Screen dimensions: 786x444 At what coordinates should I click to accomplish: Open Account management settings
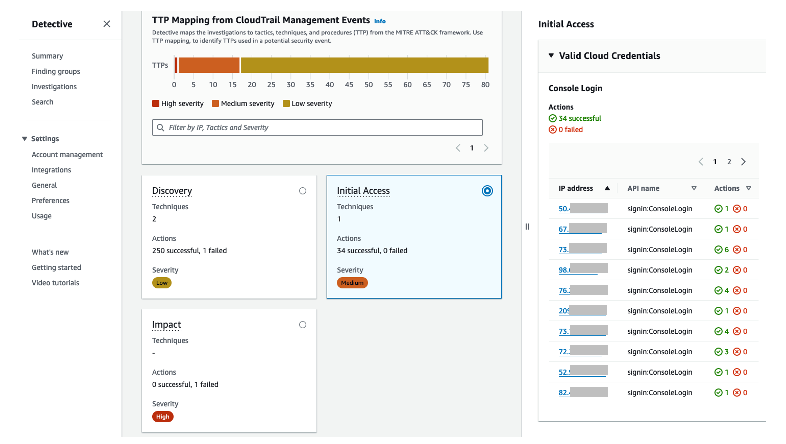[67, 155]
